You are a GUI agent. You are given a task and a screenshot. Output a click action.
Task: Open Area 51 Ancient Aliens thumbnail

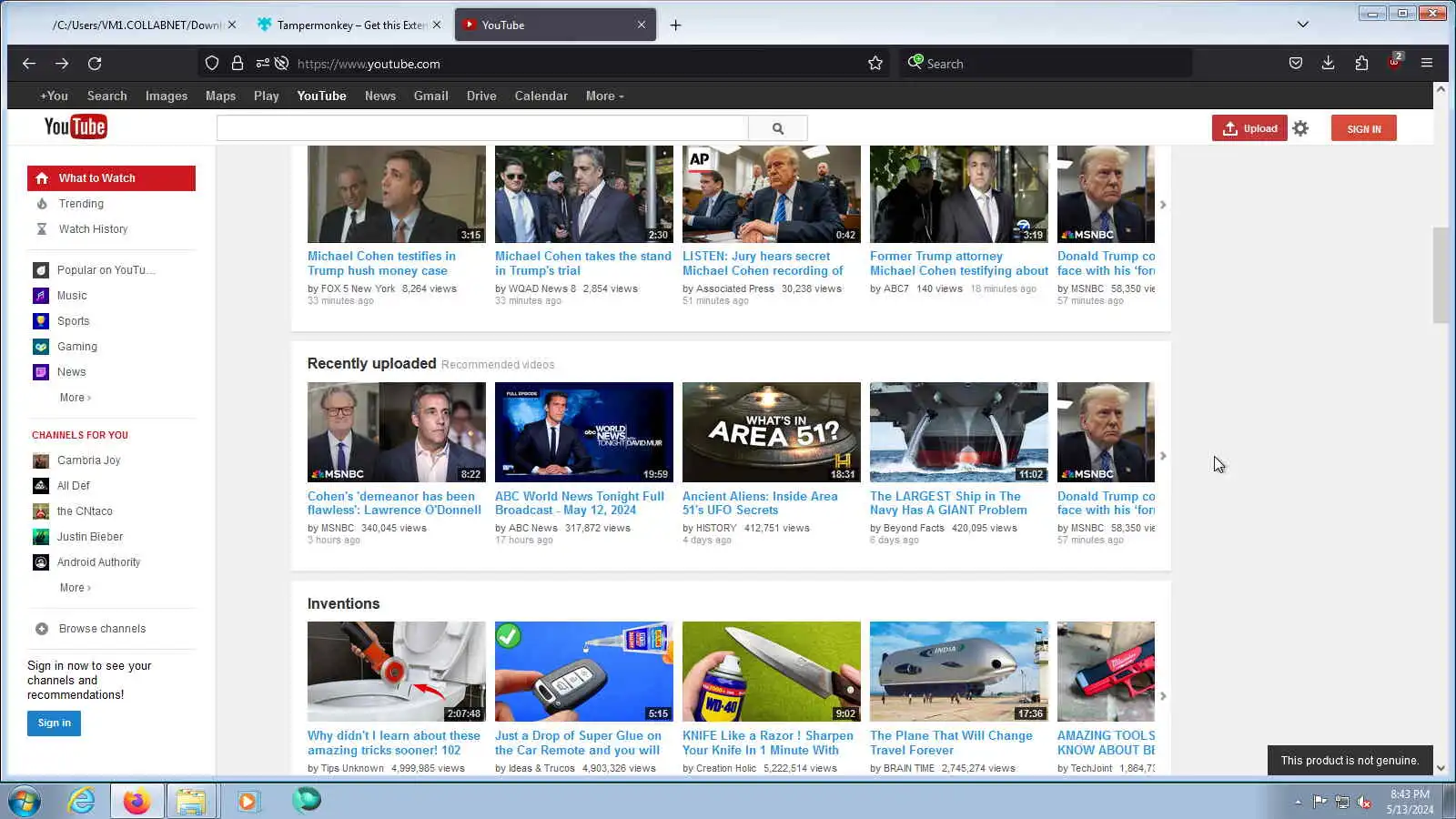coord(772,432)
